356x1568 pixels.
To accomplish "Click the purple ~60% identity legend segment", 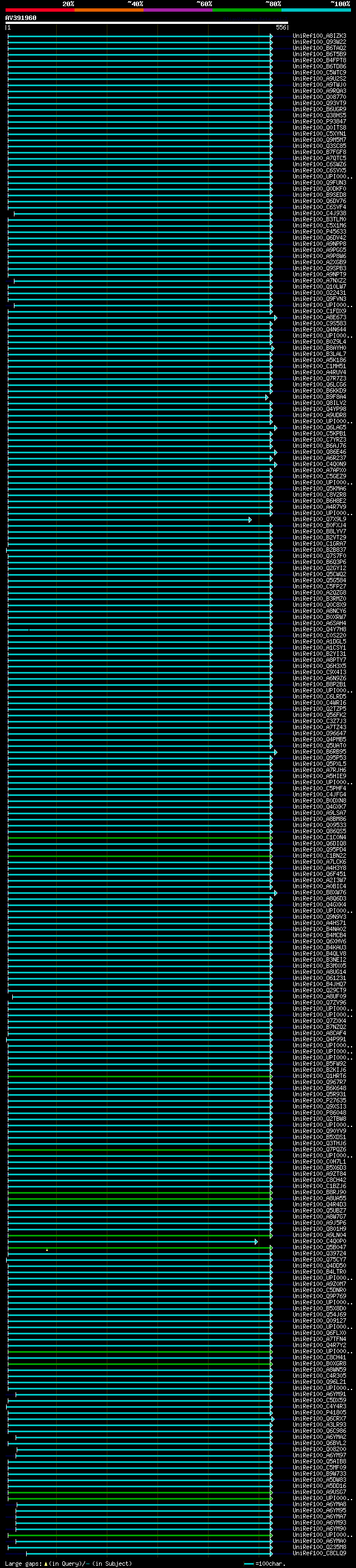I will point(179,11).
